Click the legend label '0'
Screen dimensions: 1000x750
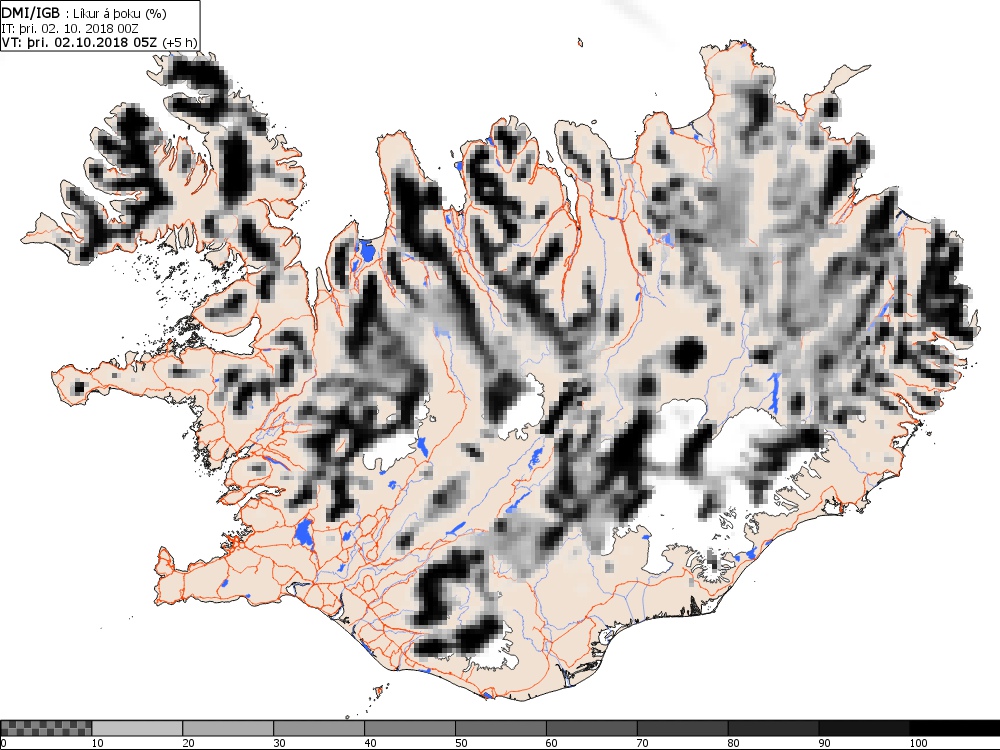click(x=3, y=743)
